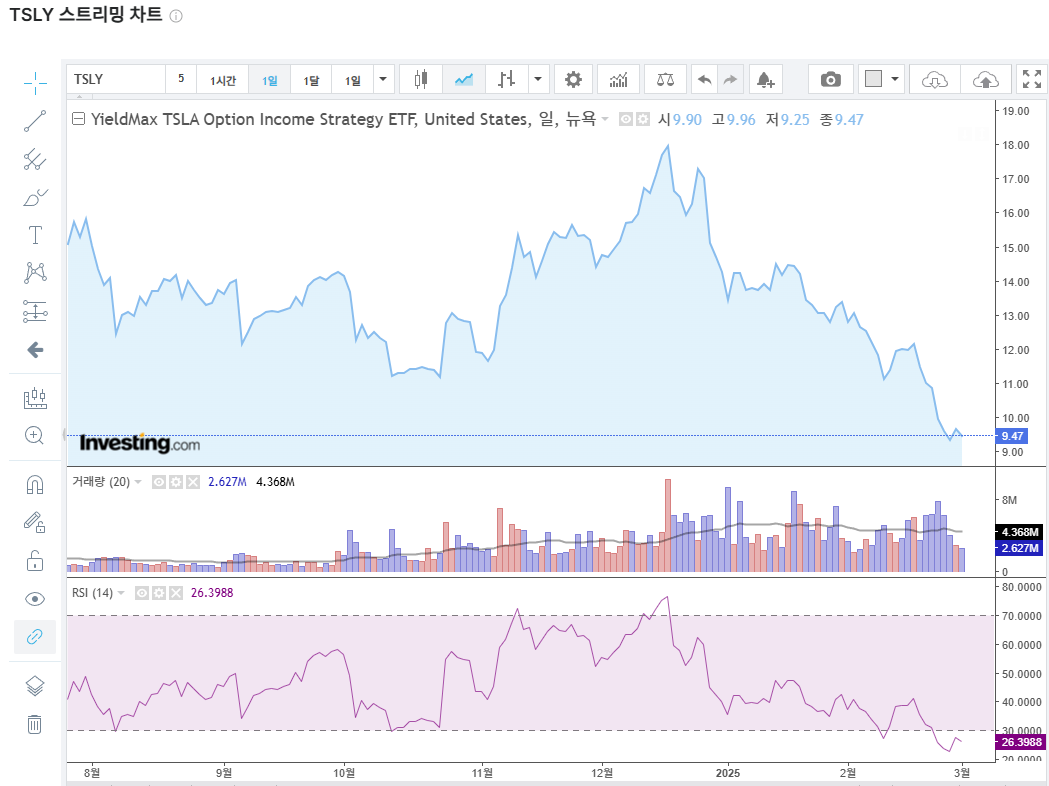Screen dimensions: 1049x786
Task: Click the undo arrow
Action: pos(704,80)
